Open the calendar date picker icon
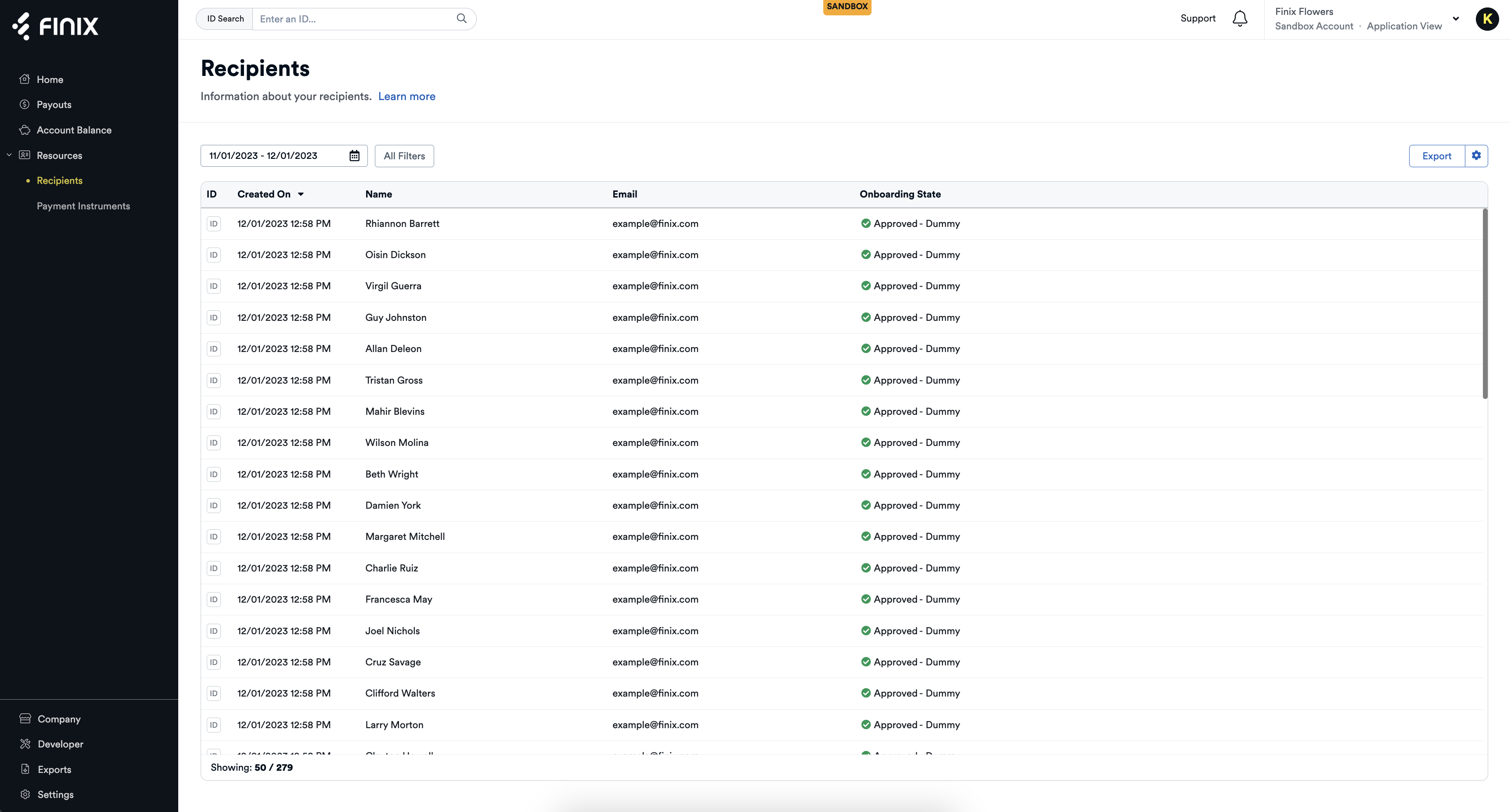The width and height of the screenshot is (1511, 812). pos(354,156)
